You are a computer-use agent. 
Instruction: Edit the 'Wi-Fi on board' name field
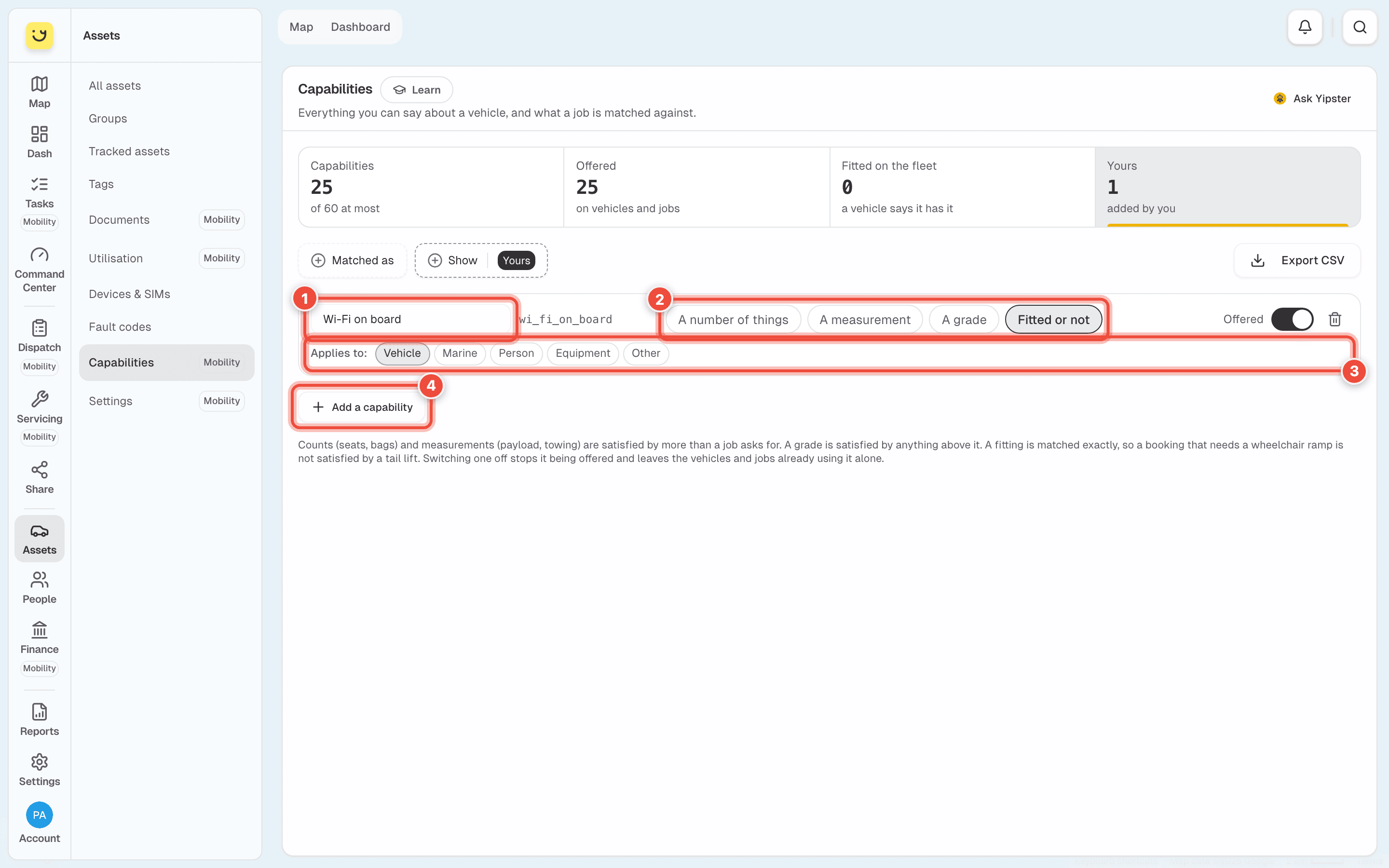(410, 319)
